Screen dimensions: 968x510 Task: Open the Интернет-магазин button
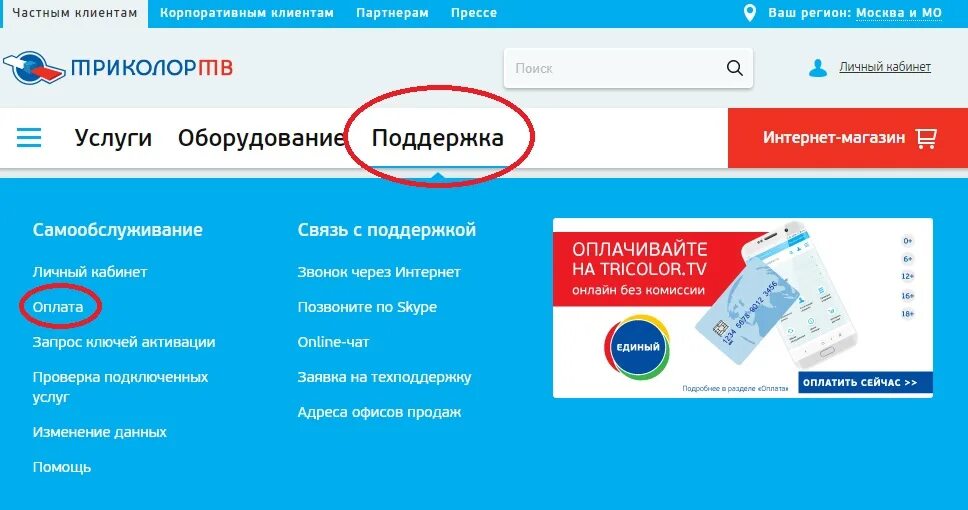(848, 138)
